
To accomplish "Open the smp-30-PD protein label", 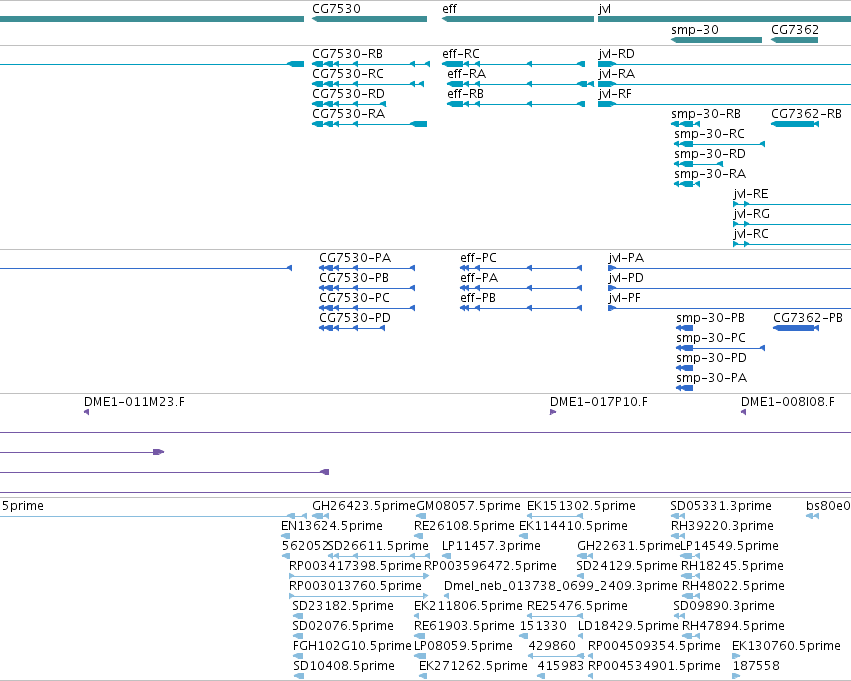I will click(x=712, y=358).
